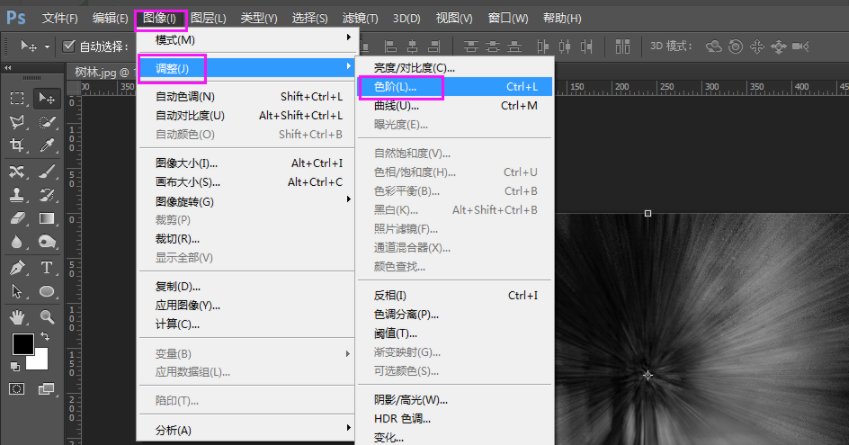Choose 画布大小(S)... command
Image resolution: width=849 pixels, height=445 pixels.
click(x=246, y=182)
